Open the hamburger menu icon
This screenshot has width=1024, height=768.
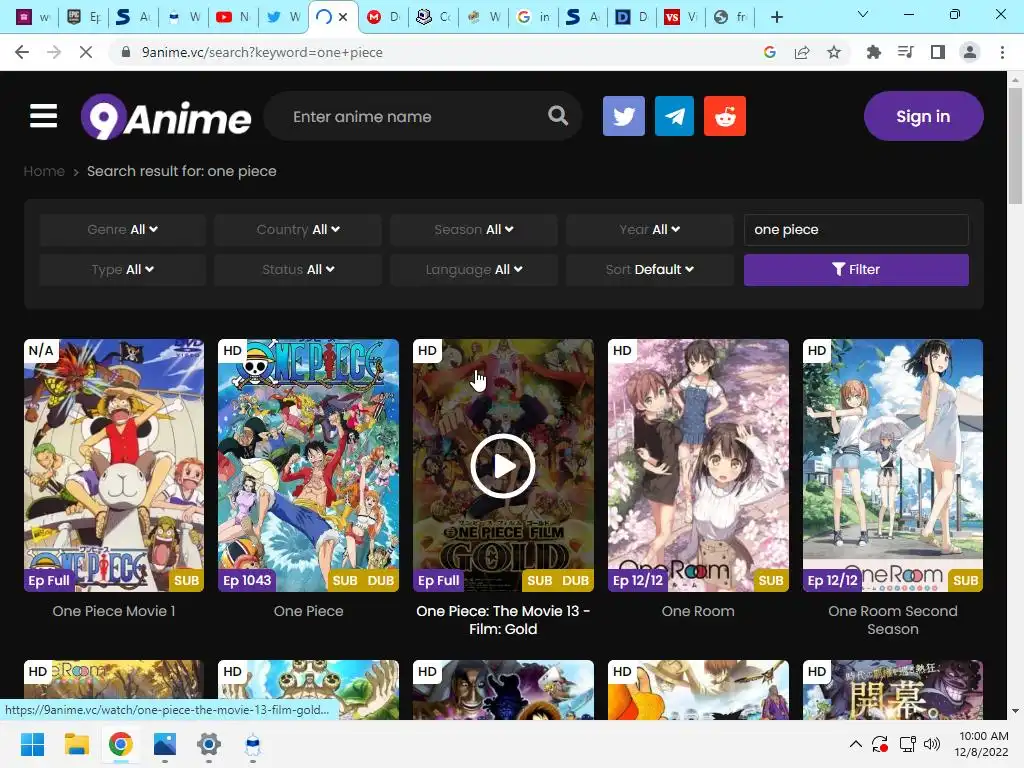[x=43, y=116]
